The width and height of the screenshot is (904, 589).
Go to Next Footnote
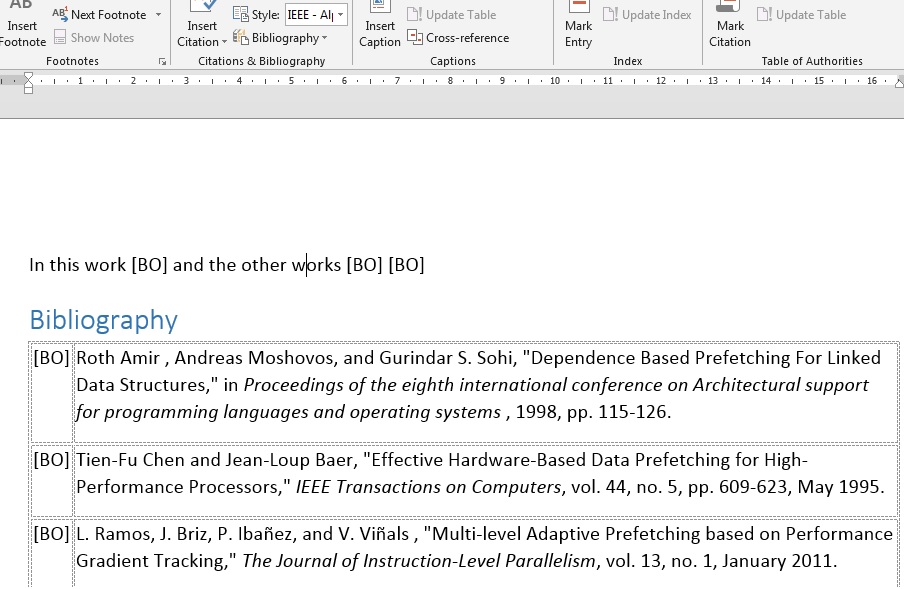(99, 14)
